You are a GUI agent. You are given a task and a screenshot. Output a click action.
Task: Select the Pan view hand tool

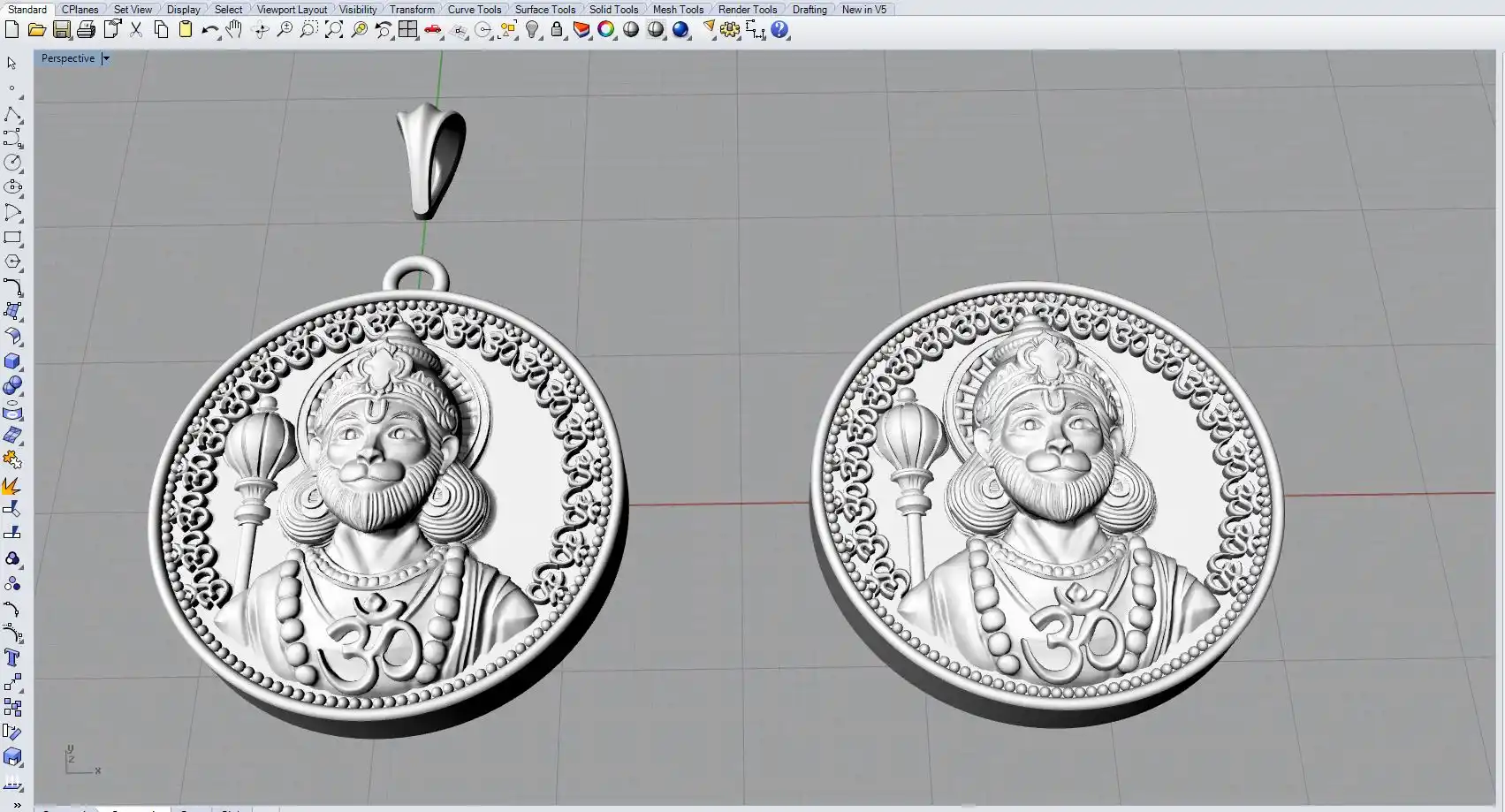coord(233,30)
